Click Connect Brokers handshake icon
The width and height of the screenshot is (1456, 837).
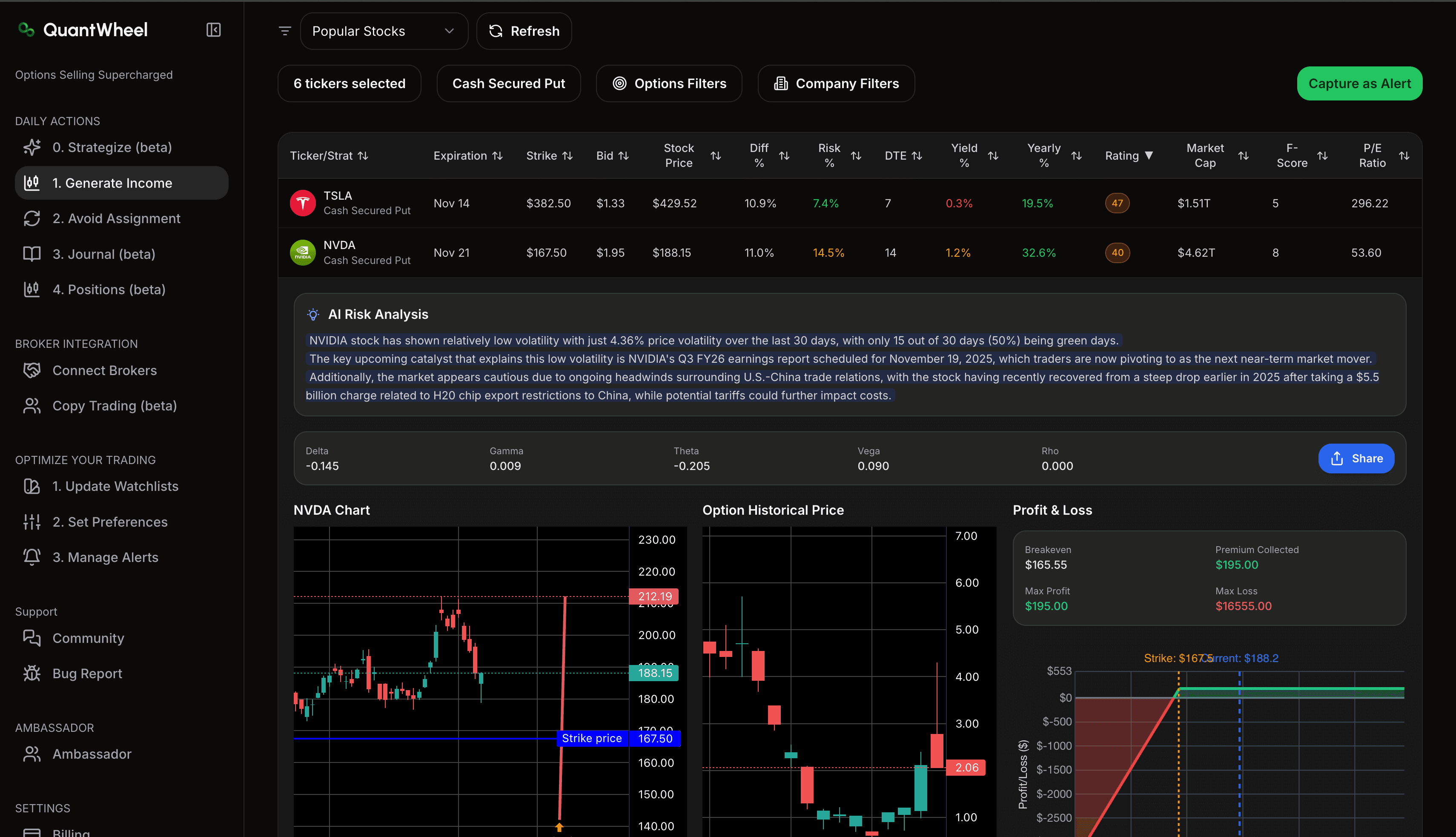coord(32,370)
